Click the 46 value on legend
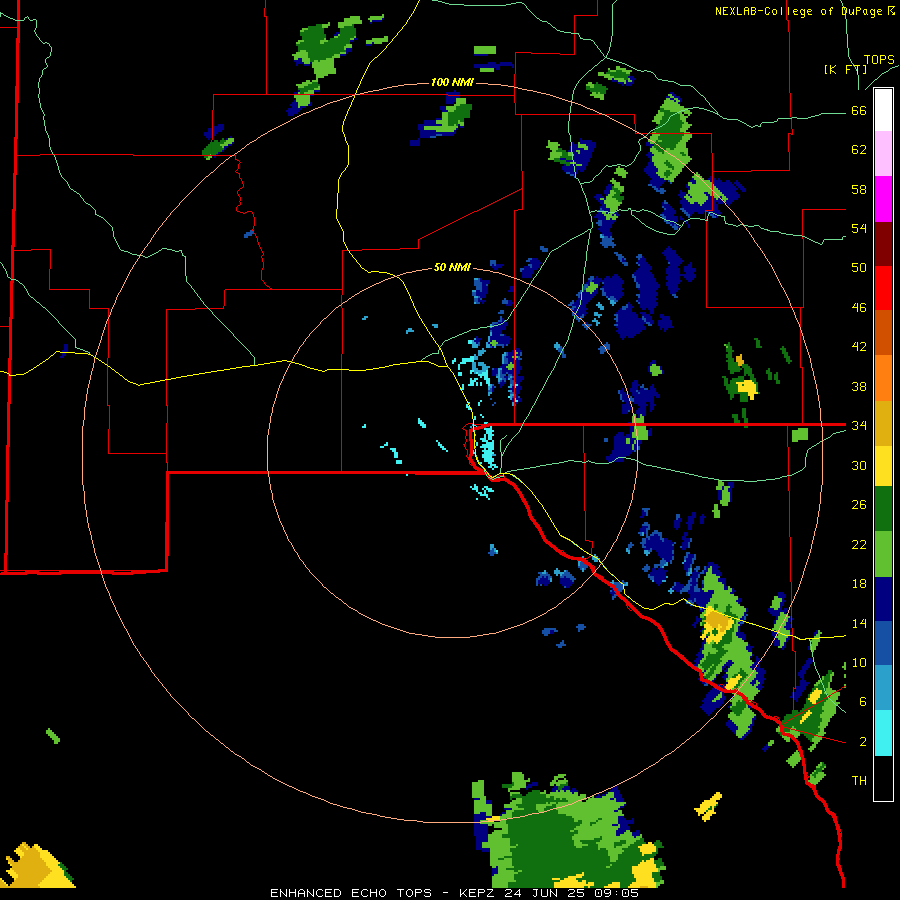 [859, 308]
